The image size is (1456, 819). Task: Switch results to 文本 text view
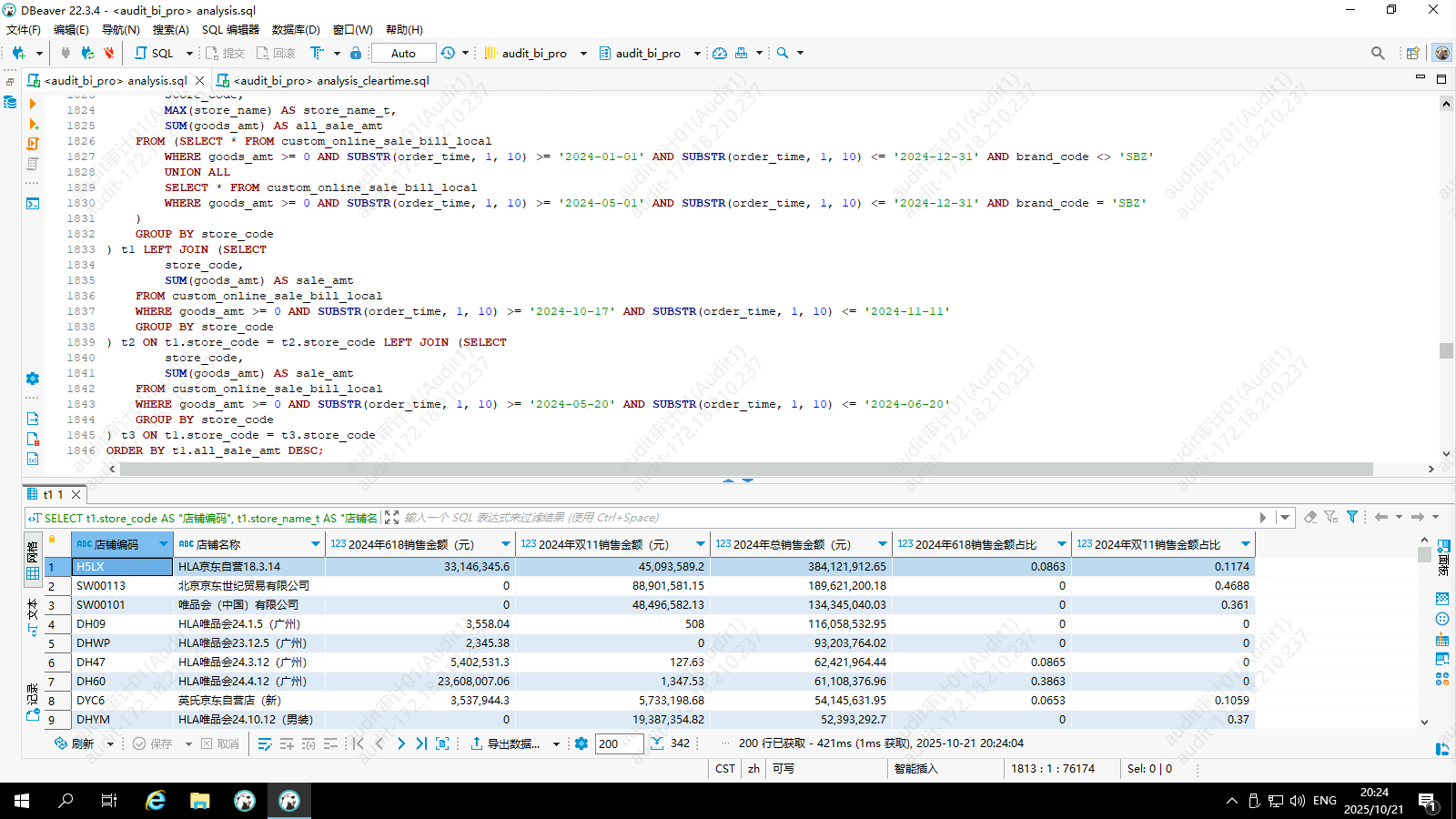click(33, 617)
